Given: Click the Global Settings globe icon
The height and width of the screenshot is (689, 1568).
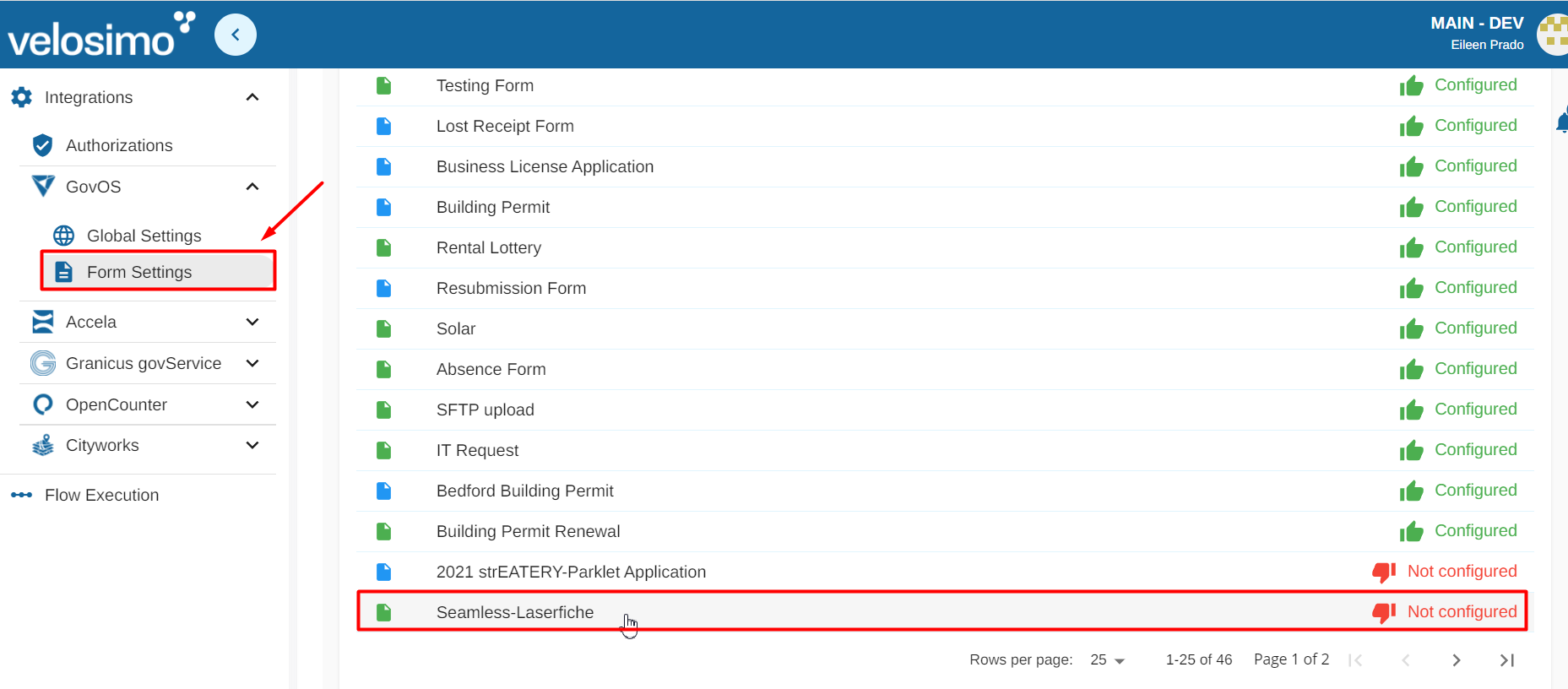Looking at the screenshot, I should [63, 236].
